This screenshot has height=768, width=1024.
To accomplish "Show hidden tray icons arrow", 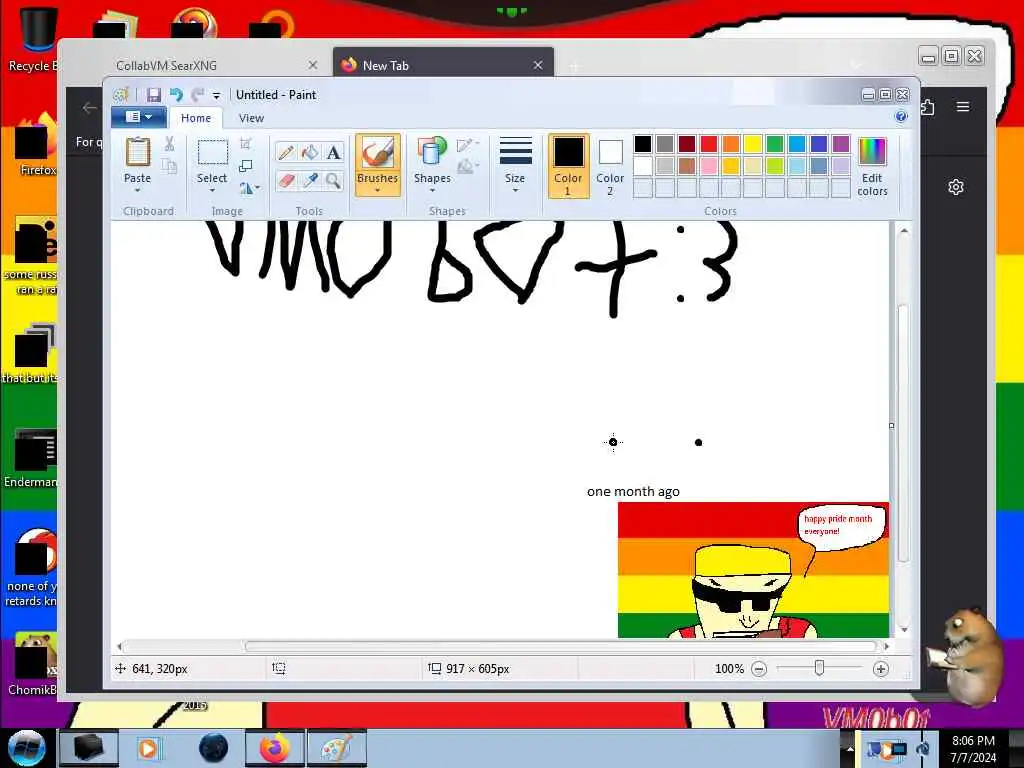I will (x=850, y=748).
